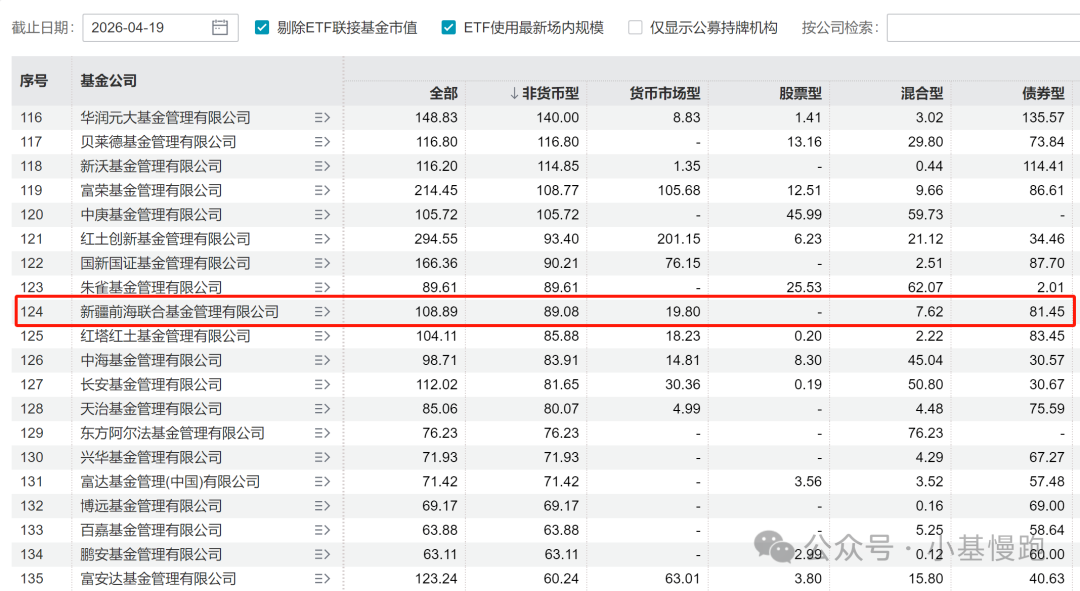Click the 截止日期 date input field
Image resolution: width=1080 pixels, height=591 pixels.
[x=160, y=28]
